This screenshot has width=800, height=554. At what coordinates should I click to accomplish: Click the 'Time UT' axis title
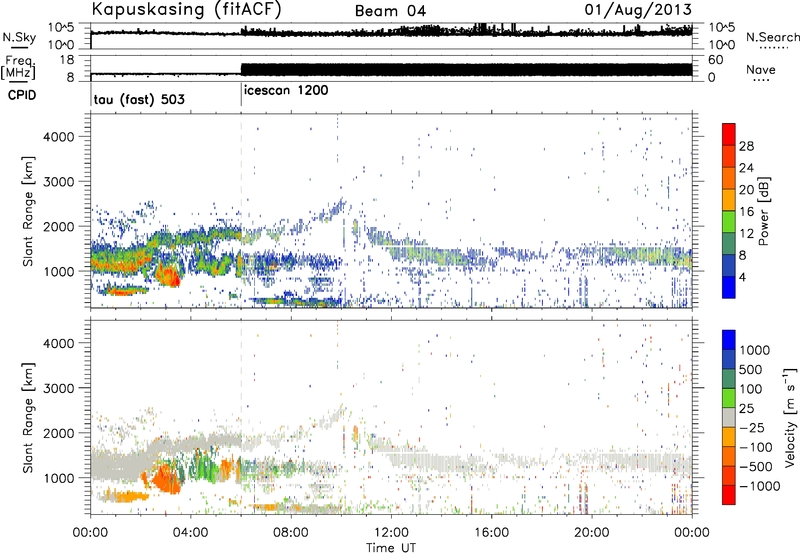coord(391,548)
